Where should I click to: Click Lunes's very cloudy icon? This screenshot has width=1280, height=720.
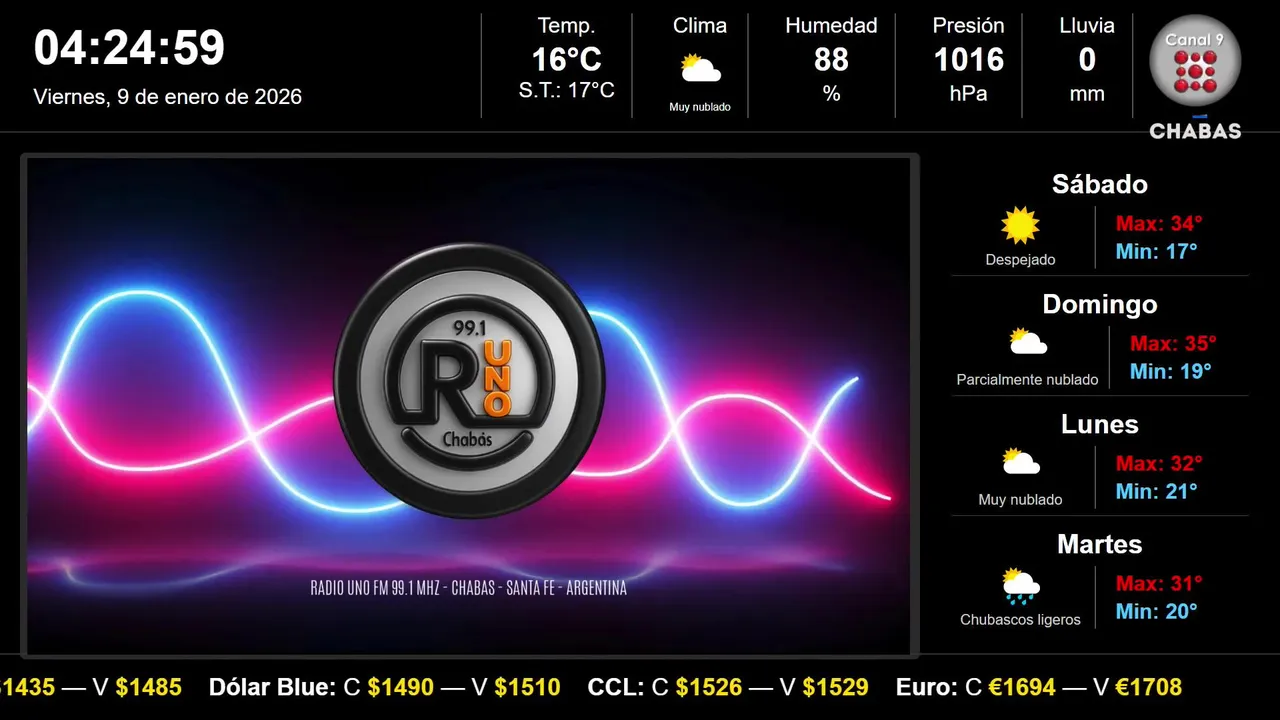[1020, 462]
